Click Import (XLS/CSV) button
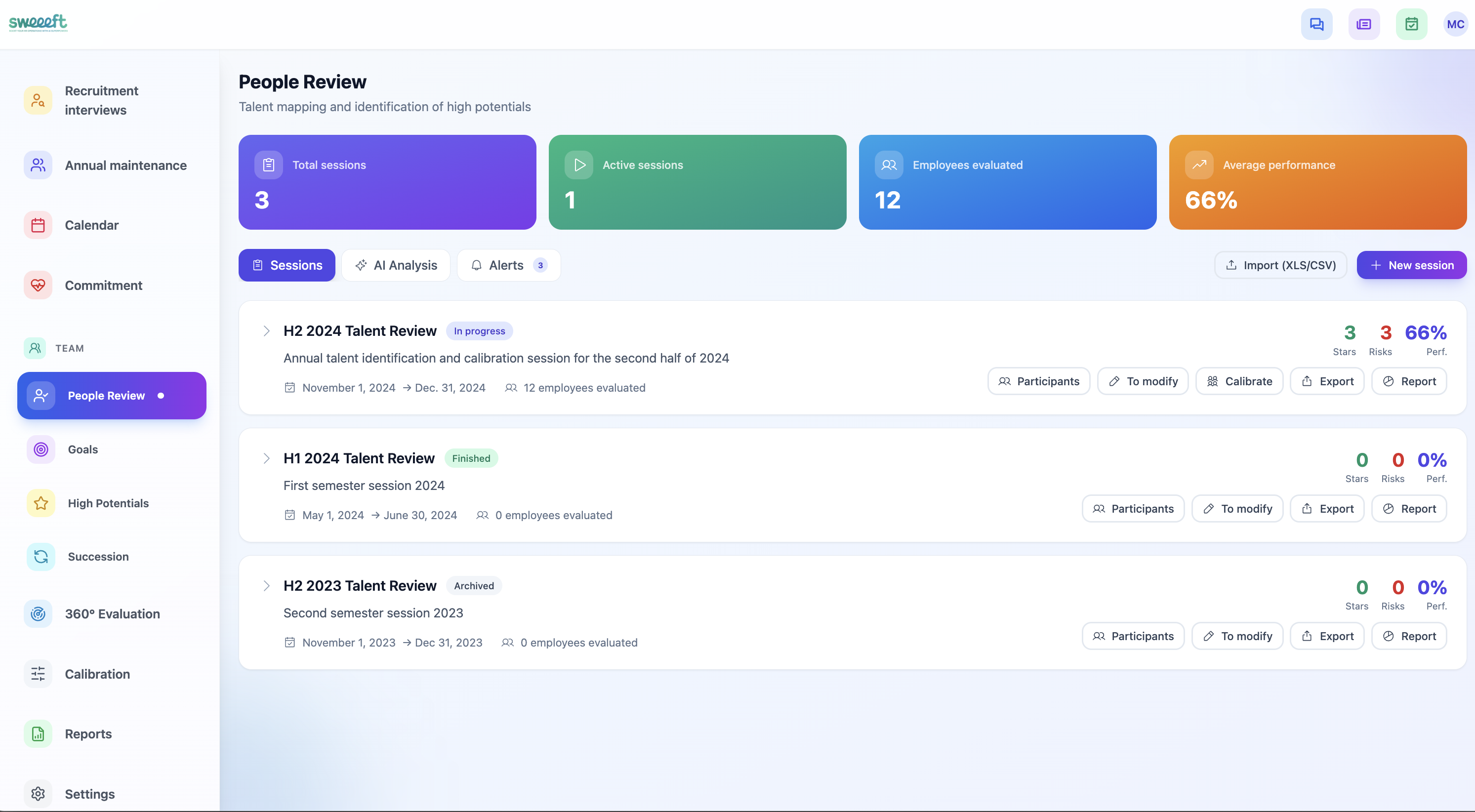This screenshot has width=1475, height=812. click(x=1280, y=265)
